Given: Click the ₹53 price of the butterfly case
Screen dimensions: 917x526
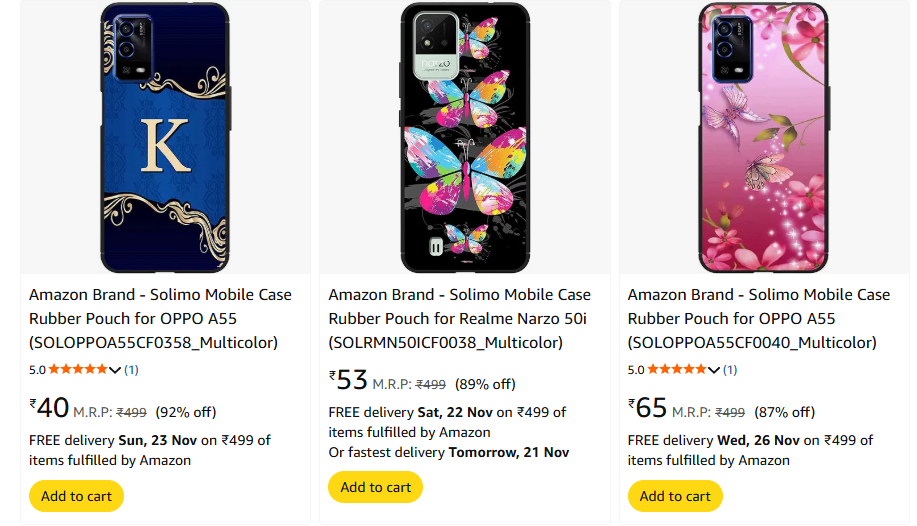Looking at the screenshot, I should coord(349,381).
